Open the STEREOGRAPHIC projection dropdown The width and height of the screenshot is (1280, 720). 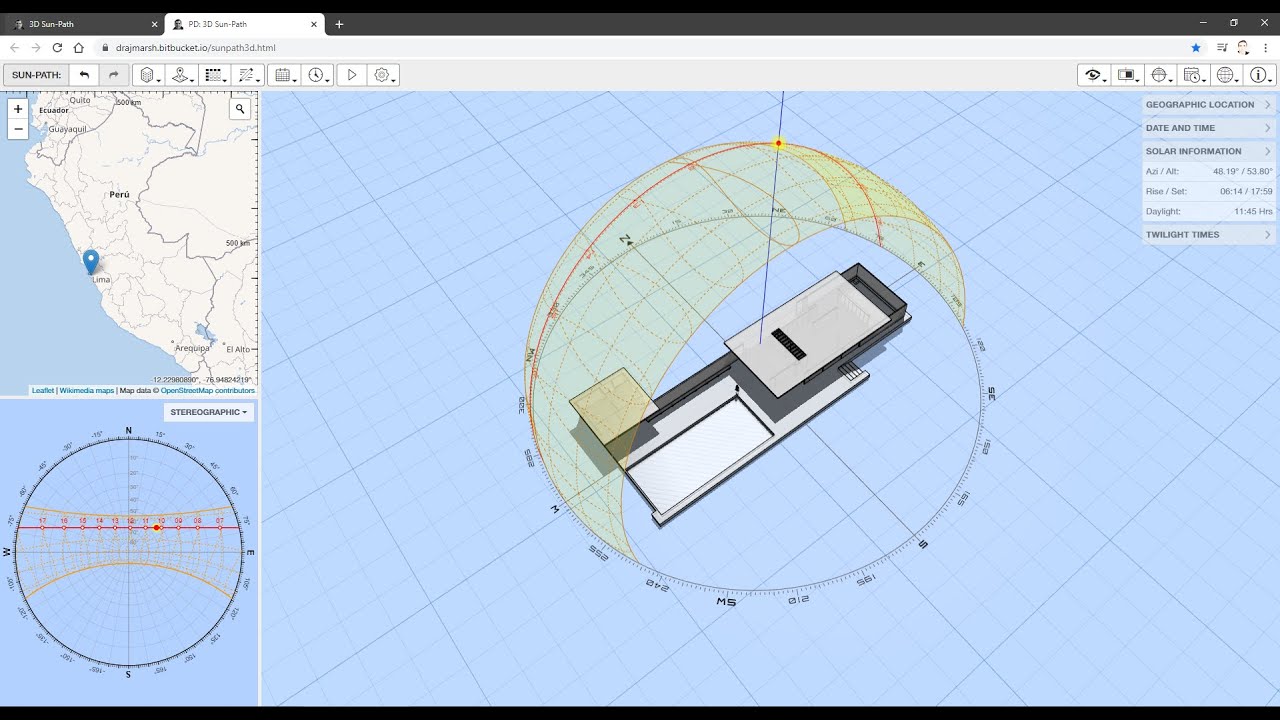(x=207, y=411)
